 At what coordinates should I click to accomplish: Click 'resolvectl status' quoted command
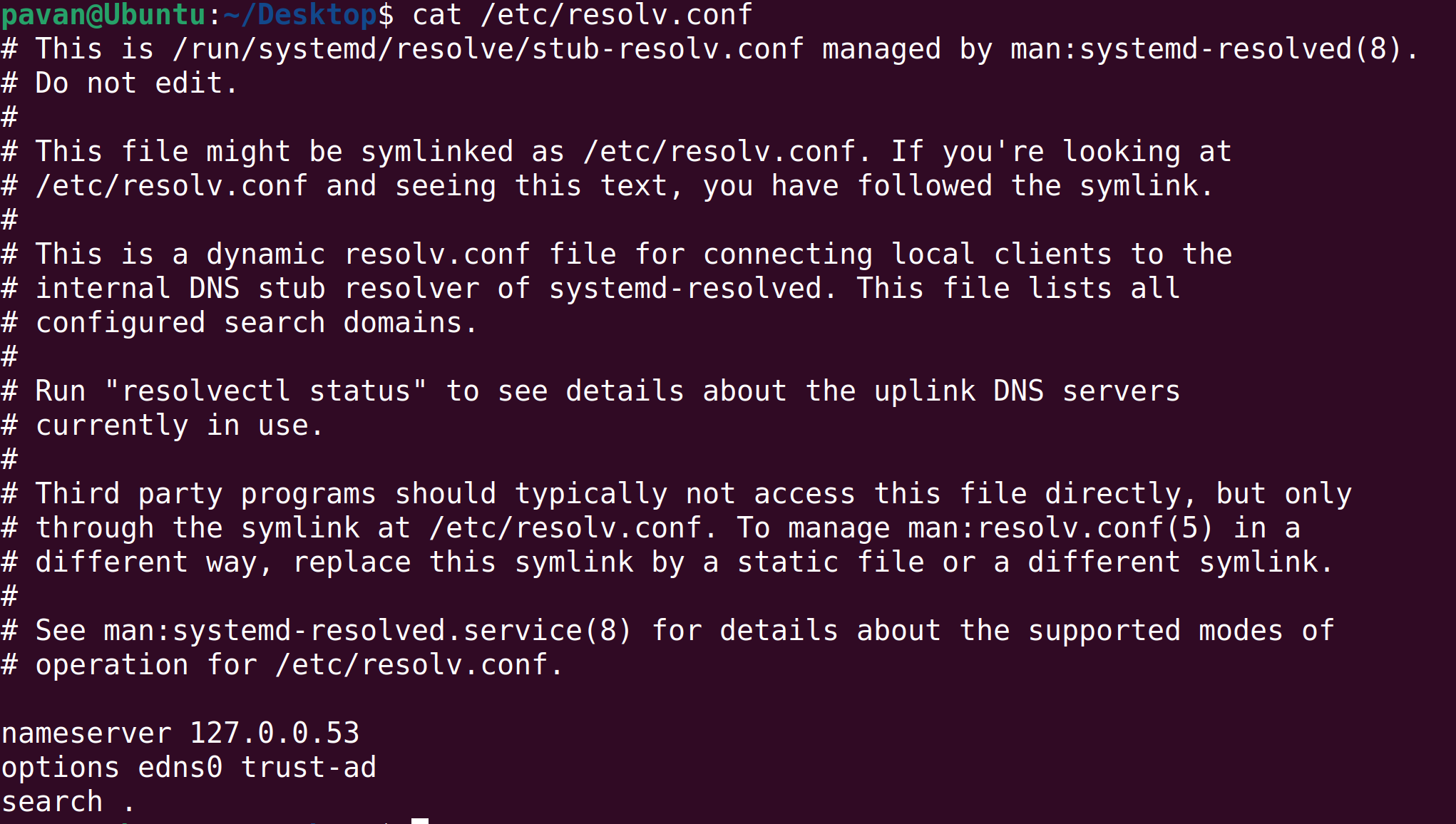pyautogui.click(x=266, y=391)
